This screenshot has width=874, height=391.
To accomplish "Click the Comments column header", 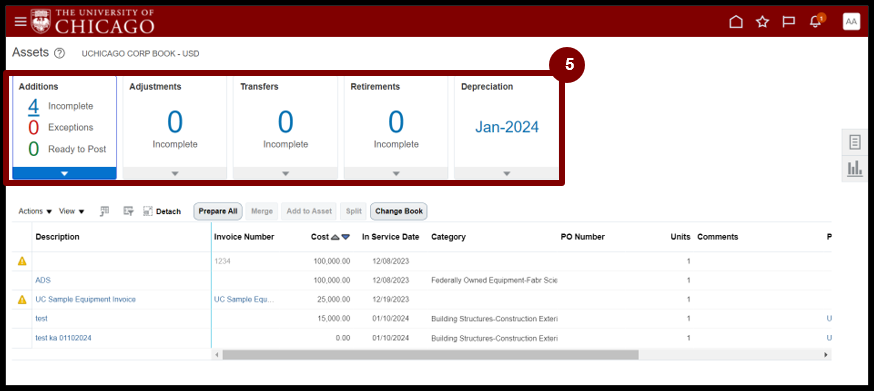I will click(717, 237).
